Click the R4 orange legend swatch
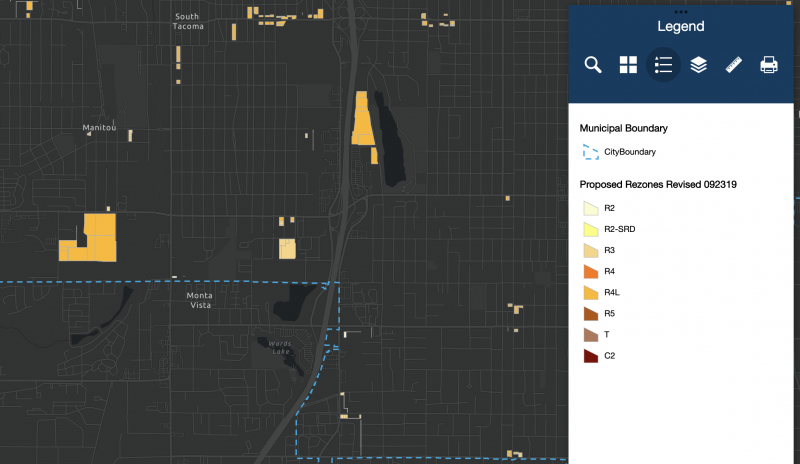 point(590,271)
